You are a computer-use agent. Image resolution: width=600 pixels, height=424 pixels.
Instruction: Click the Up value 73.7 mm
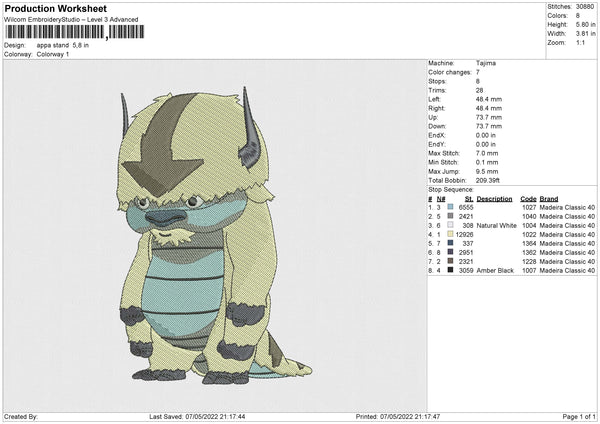(489, 117)
